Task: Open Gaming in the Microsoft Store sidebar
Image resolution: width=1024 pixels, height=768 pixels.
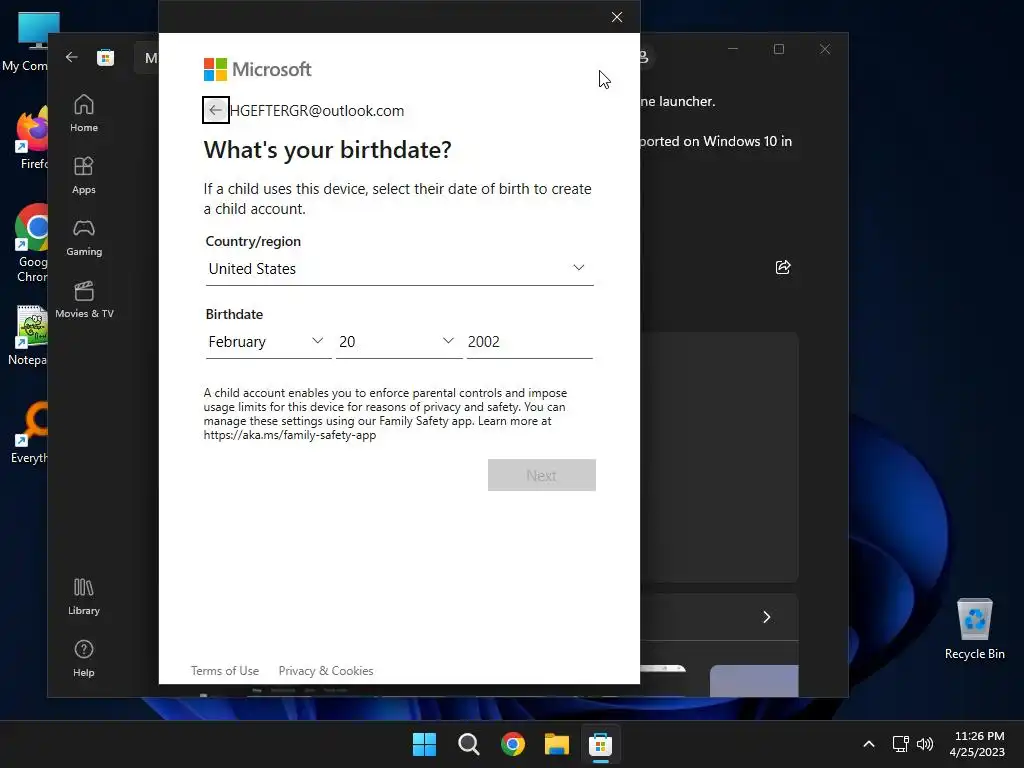Action: click(84, 237)
